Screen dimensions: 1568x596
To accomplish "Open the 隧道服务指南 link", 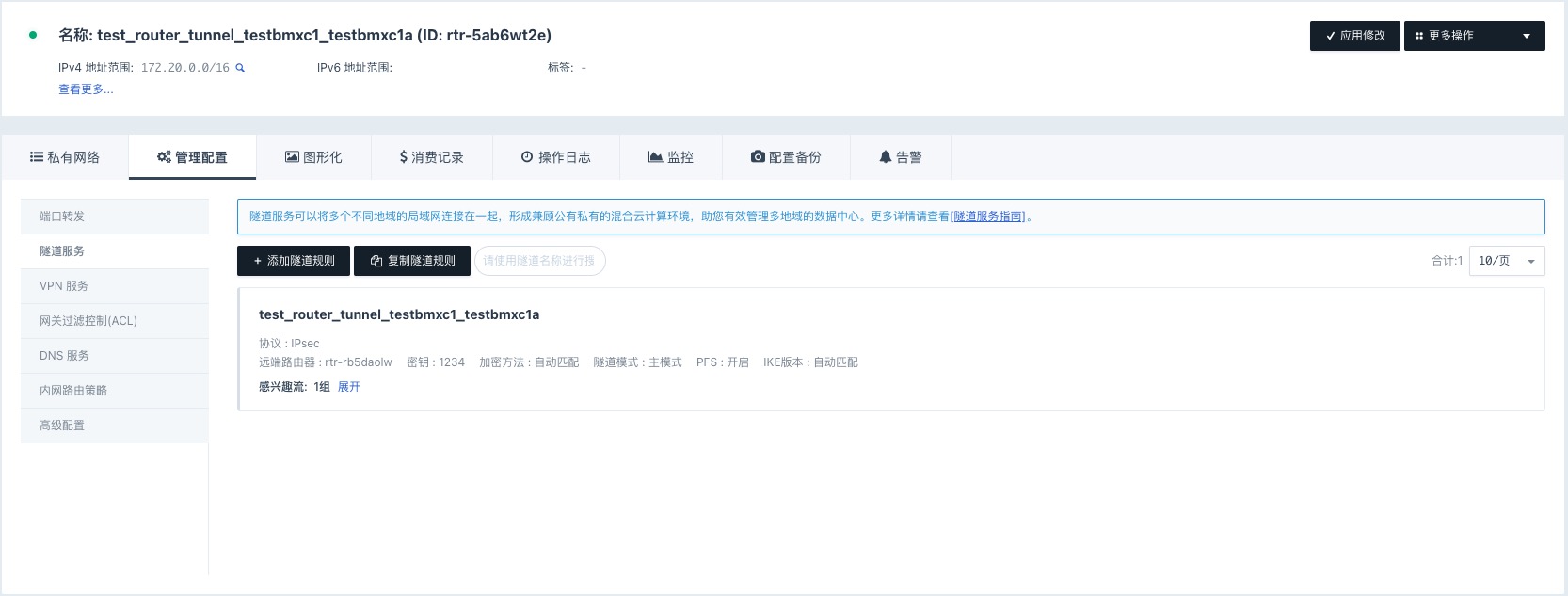I will tap(988, 217).
